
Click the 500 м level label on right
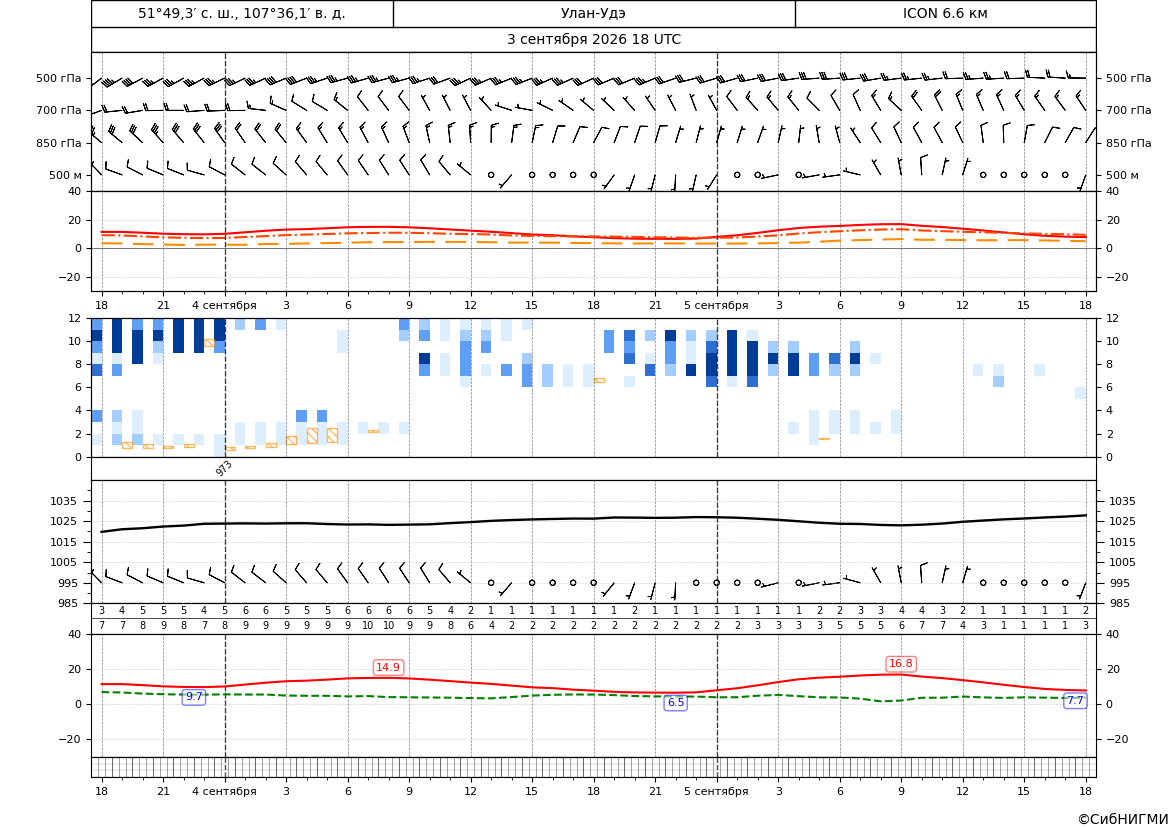[x=1122, y=175]
